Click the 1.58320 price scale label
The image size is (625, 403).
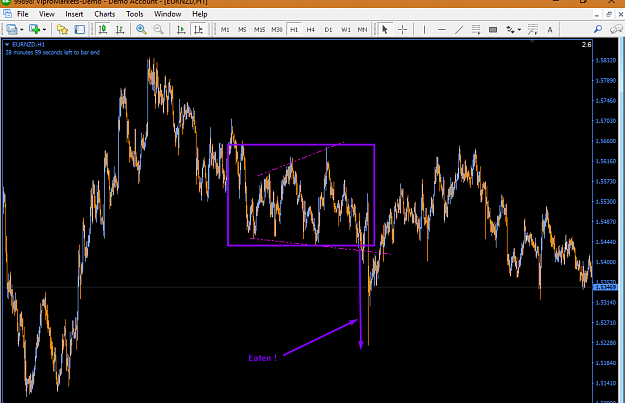coord(605,61)
